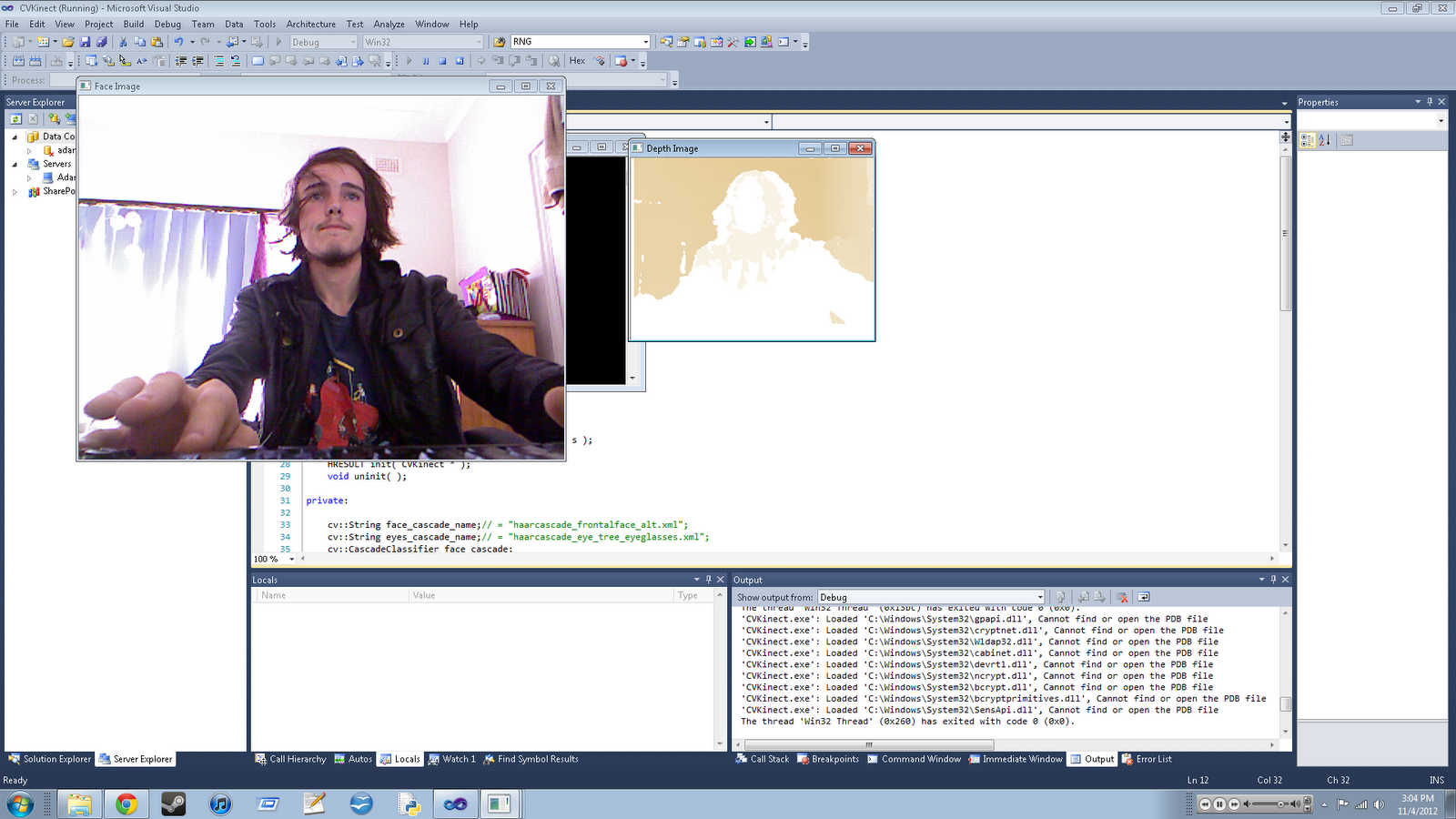Open the Show output from dropdown
Screen dimensions: 1456x819
1037,596
